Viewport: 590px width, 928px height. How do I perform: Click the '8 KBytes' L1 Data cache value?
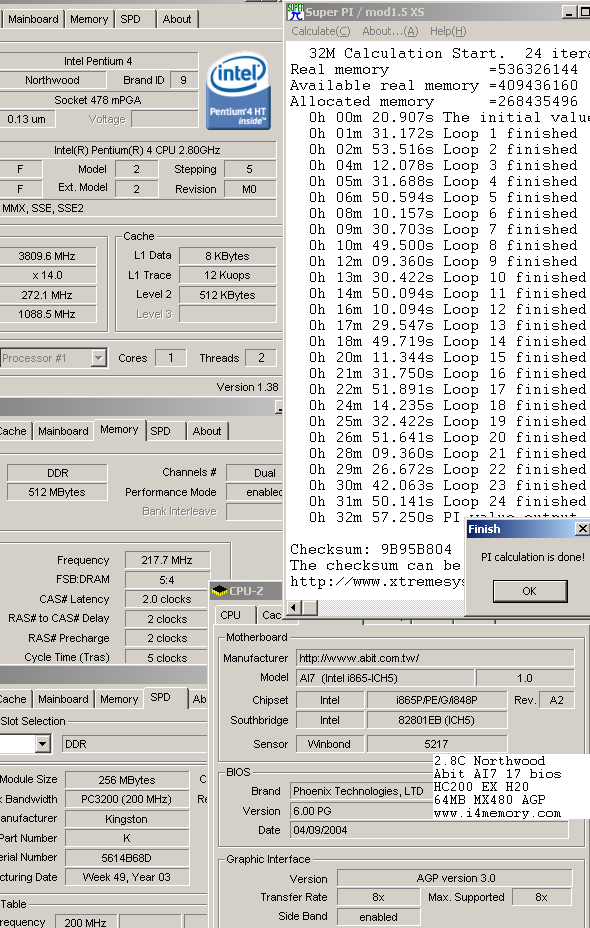tap(227, 256)
